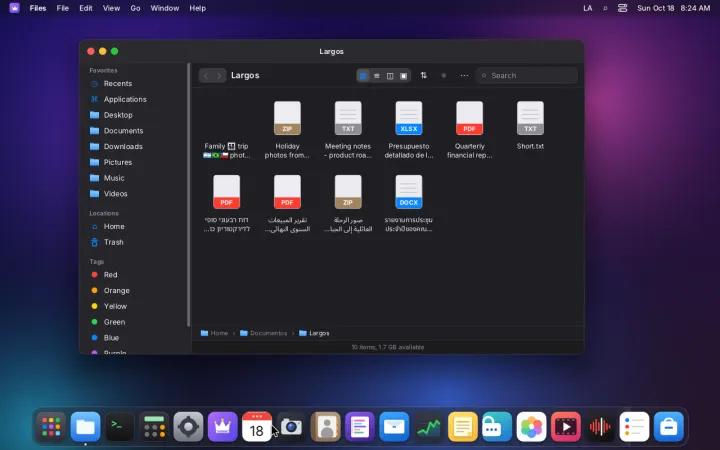Select the Meeting notes TXT file
The height and width of the screenshot is (450, 720).
tap(348, 129)
